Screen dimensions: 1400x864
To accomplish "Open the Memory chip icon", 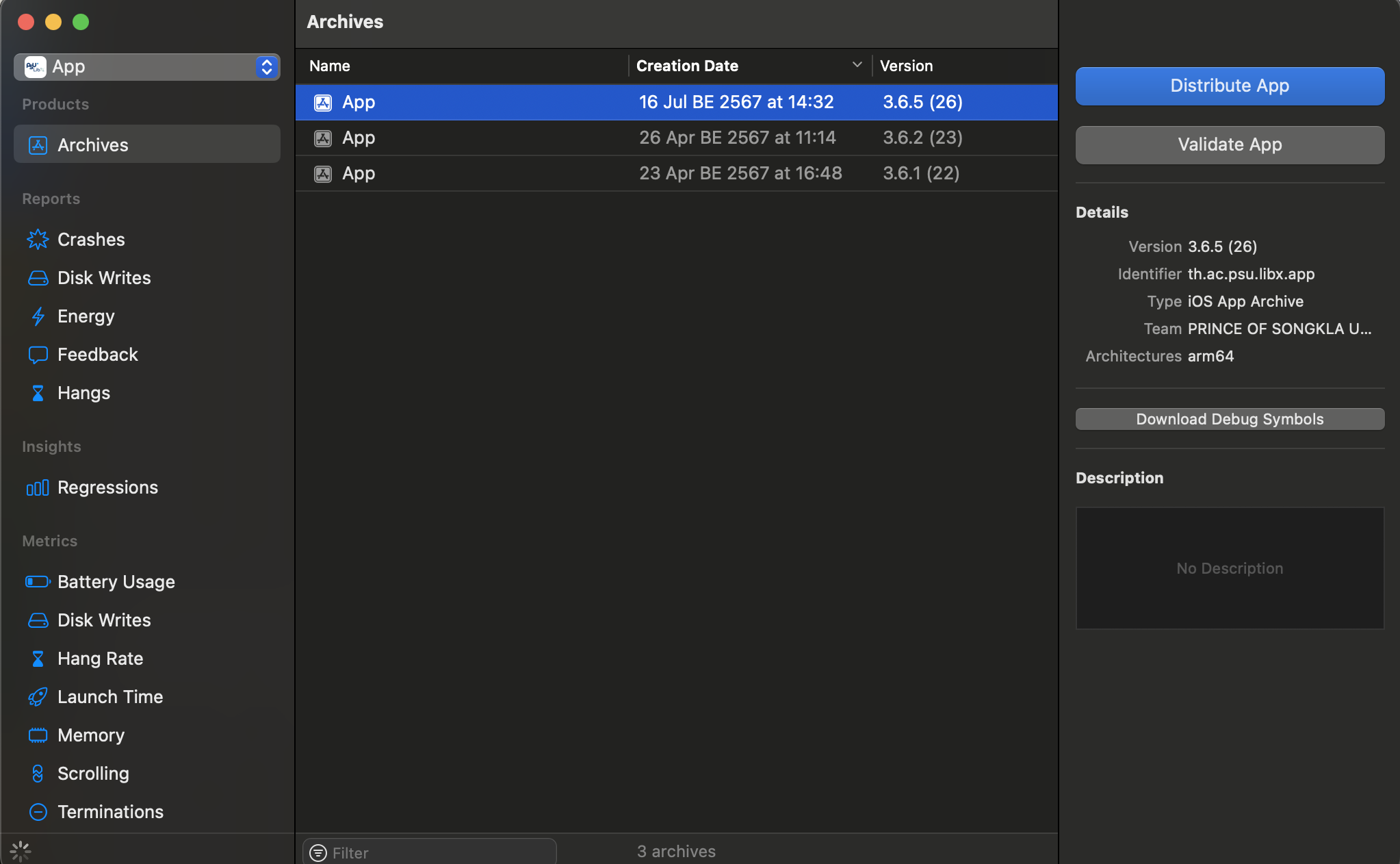I will tap(38, 735).
